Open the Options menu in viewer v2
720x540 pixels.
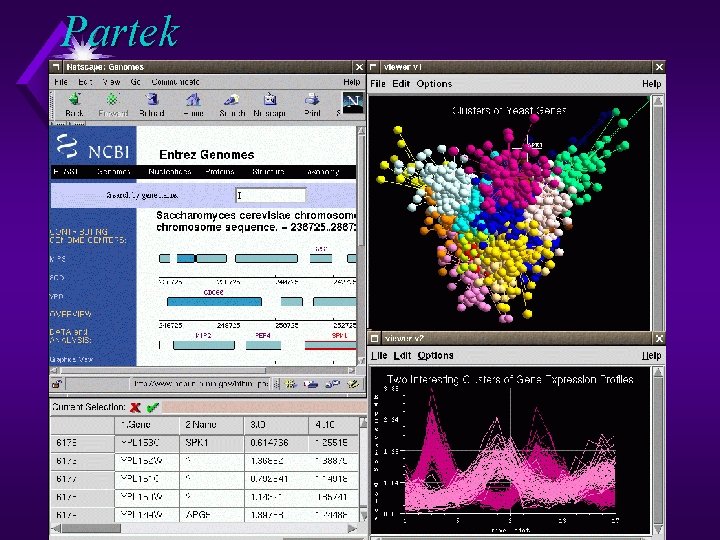click(x=435, y=356)
